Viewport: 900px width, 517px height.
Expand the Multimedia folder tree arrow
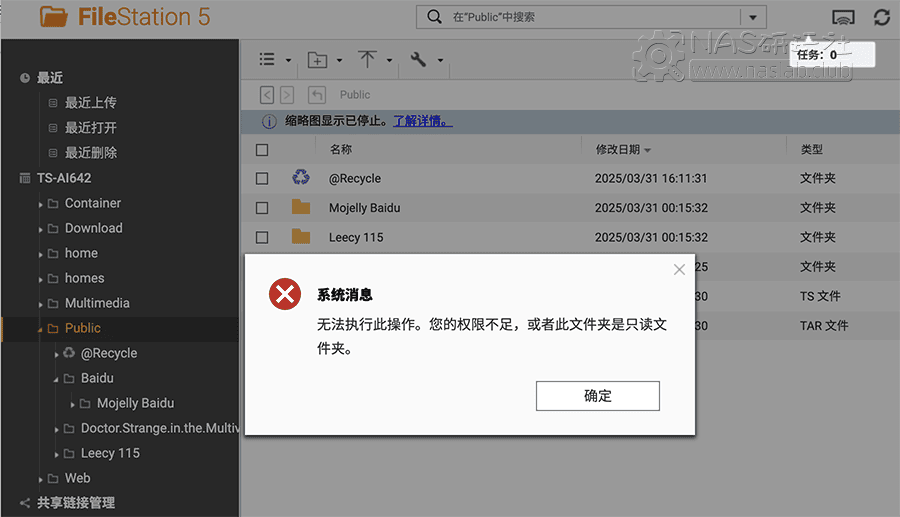point(40,304)
